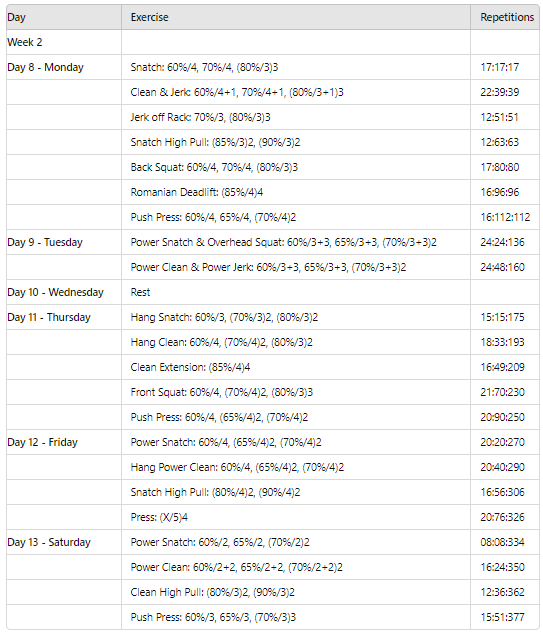Select the Day 8 - Monday cell
This screenshot has width=543, height=633.
tap(64, 67)
